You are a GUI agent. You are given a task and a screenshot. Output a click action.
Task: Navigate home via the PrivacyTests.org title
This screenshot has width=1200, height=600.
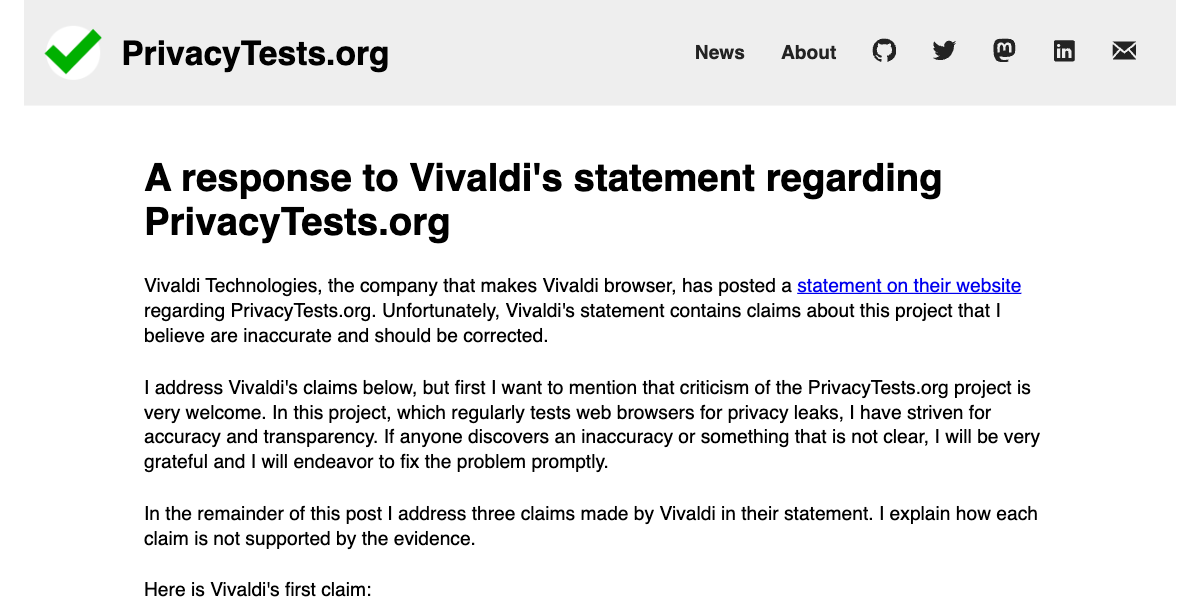pos(255,54)
